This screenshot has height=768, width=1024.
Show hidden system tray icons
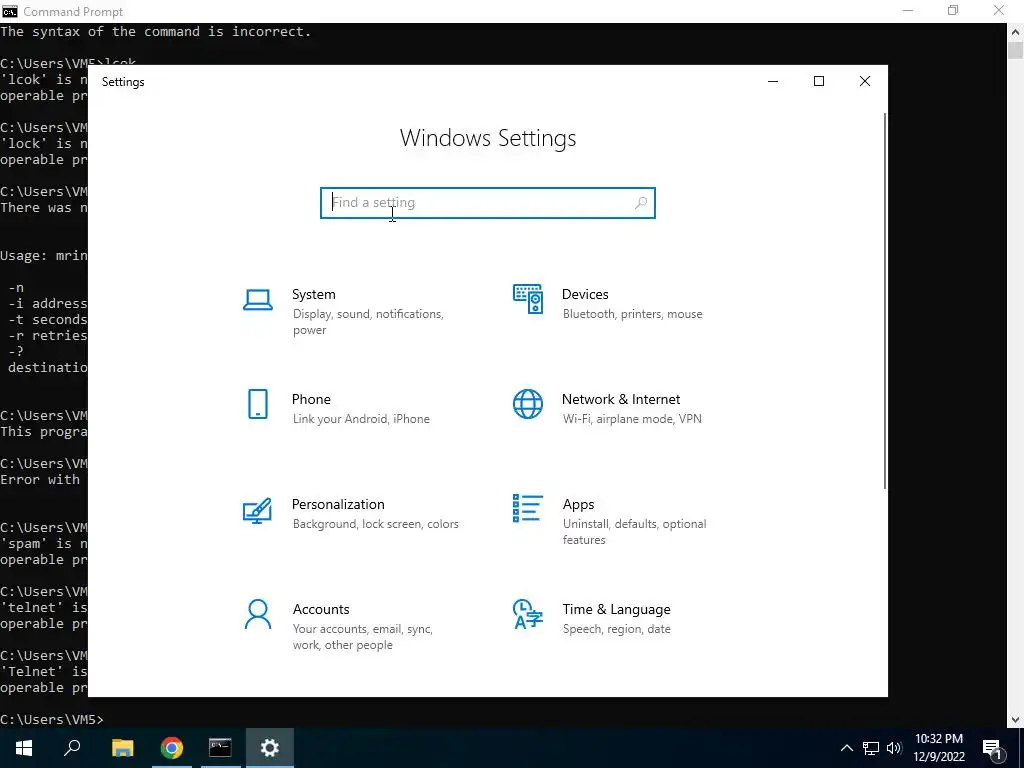[846, 748]
